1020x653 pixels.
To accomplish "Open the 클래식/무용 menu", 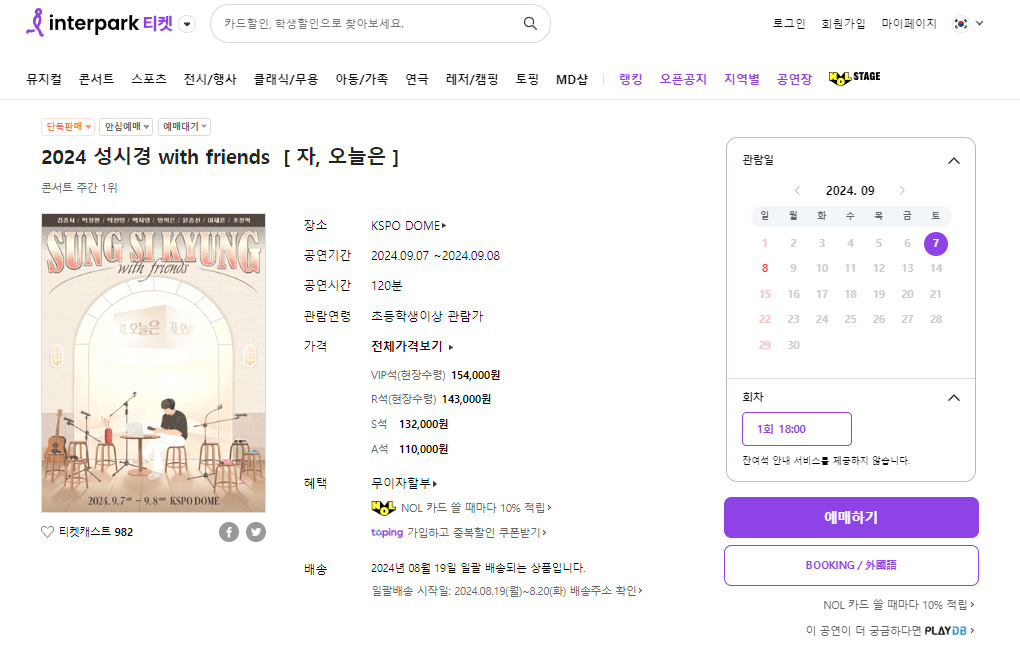I will point(286,79).
